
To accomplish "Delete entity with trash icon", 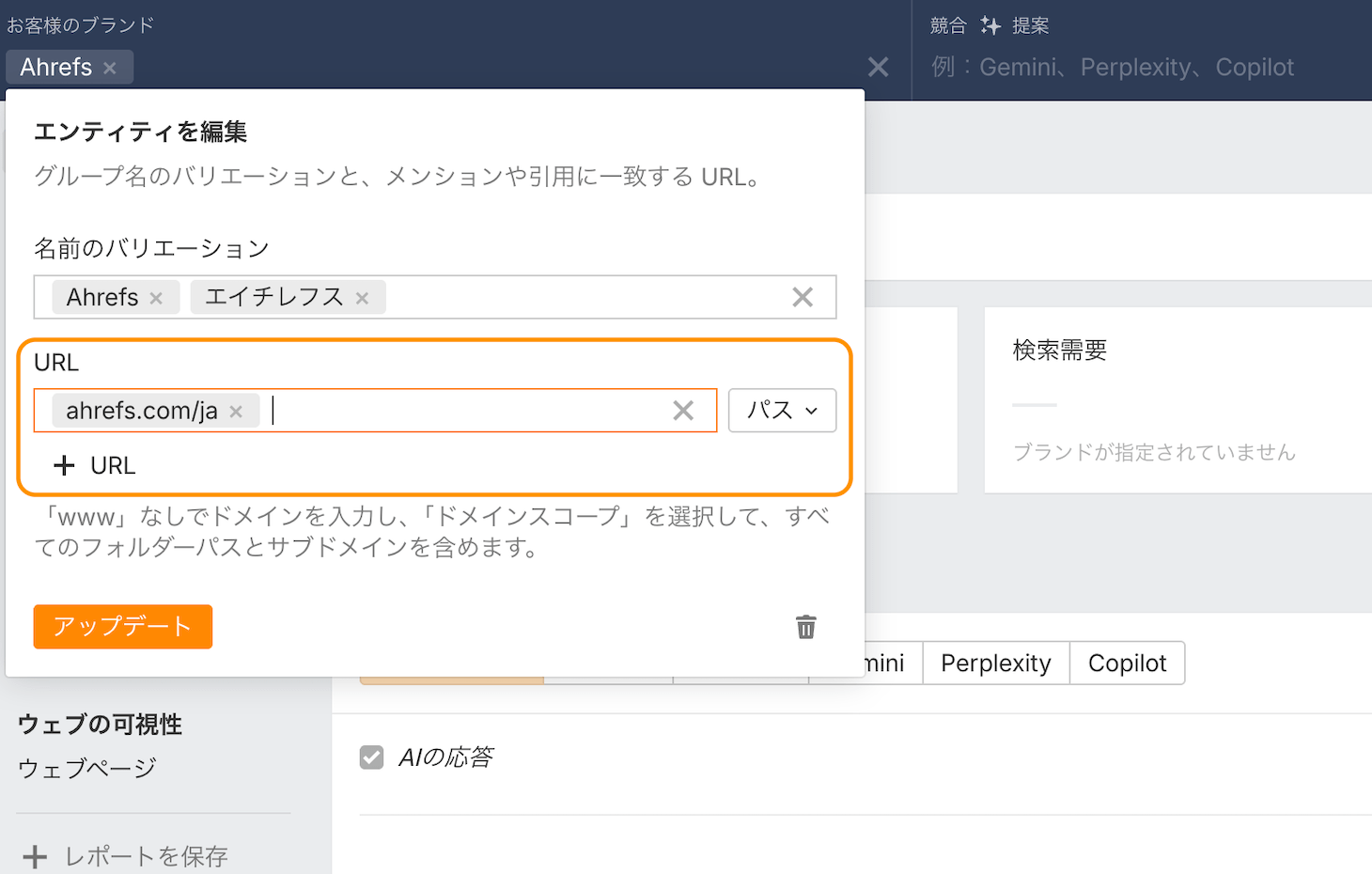I will tap(805, 627).
